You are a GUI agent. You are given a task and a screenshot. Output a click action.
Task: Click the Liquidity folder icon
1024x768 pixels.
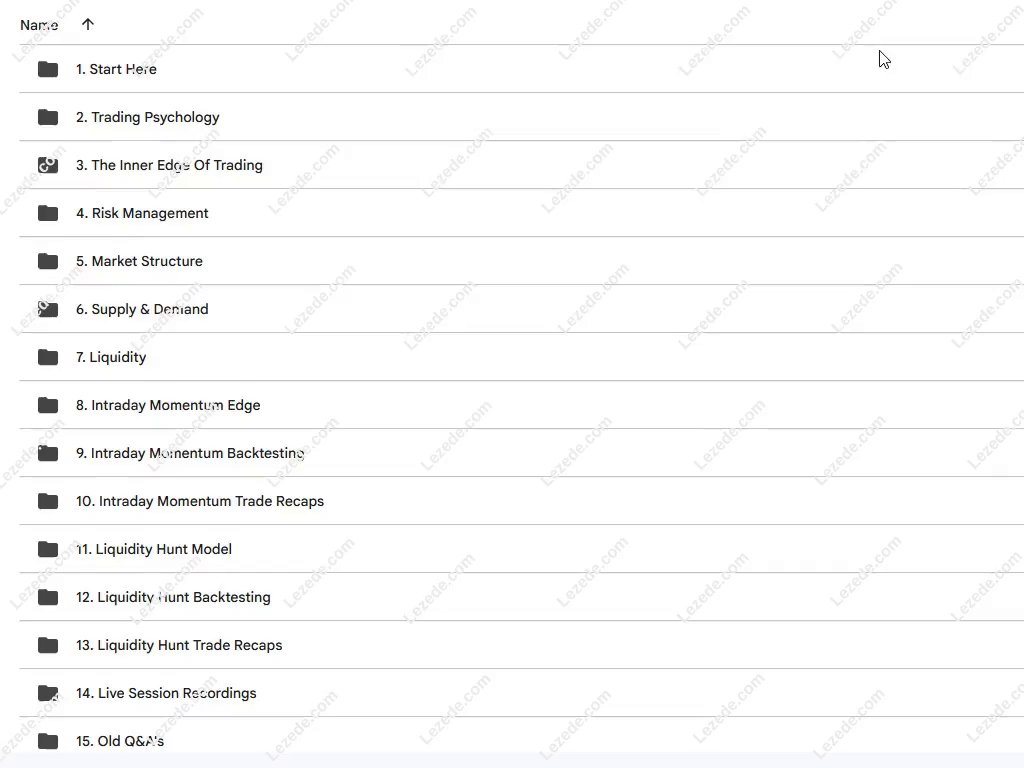(x=48, y=357)
